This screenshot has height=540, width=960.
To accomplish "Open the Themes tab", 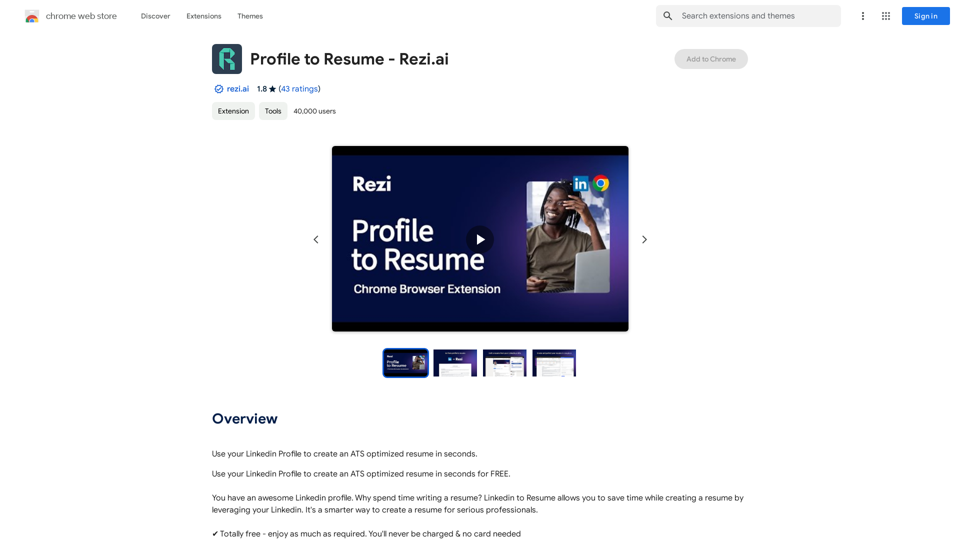I will [x=250, y=16].
